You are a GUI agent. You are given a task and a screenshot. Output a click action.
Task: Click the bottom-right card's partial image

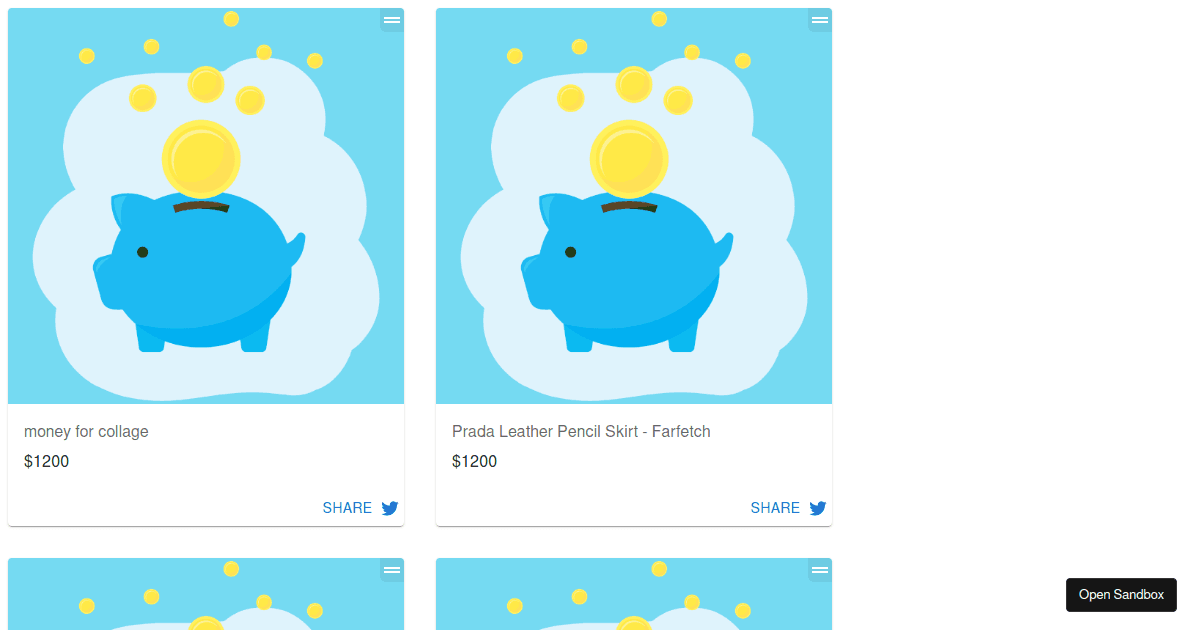coord(634,594)
